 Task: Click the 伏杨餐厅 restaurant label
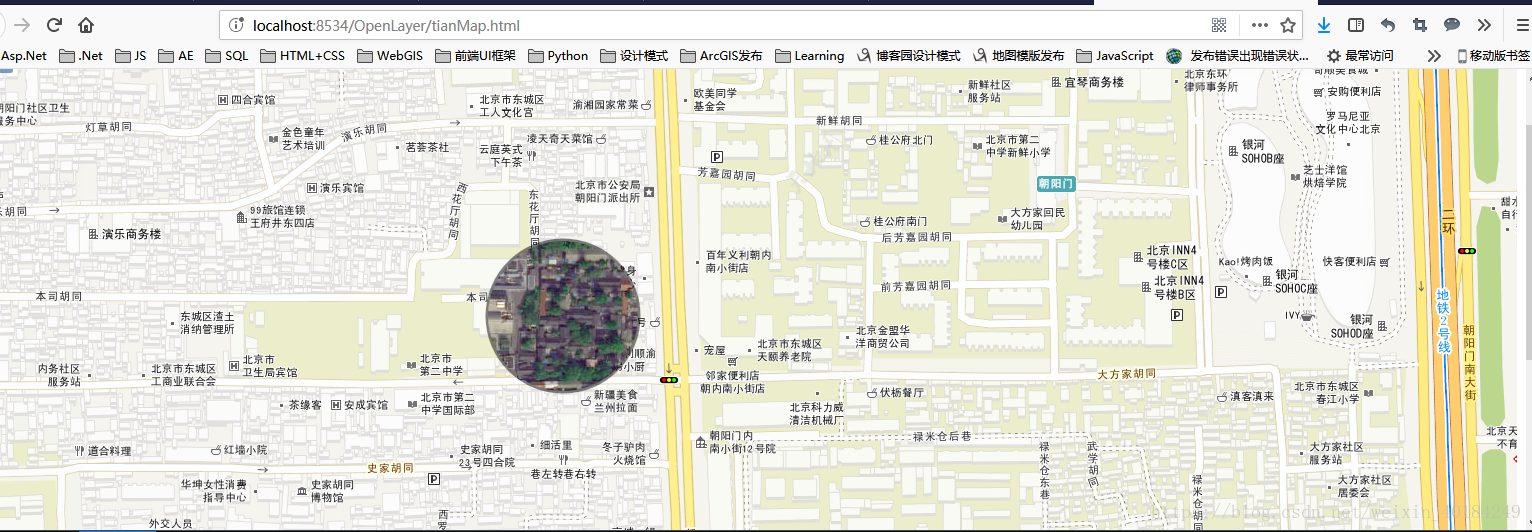[x=902, y=393]
